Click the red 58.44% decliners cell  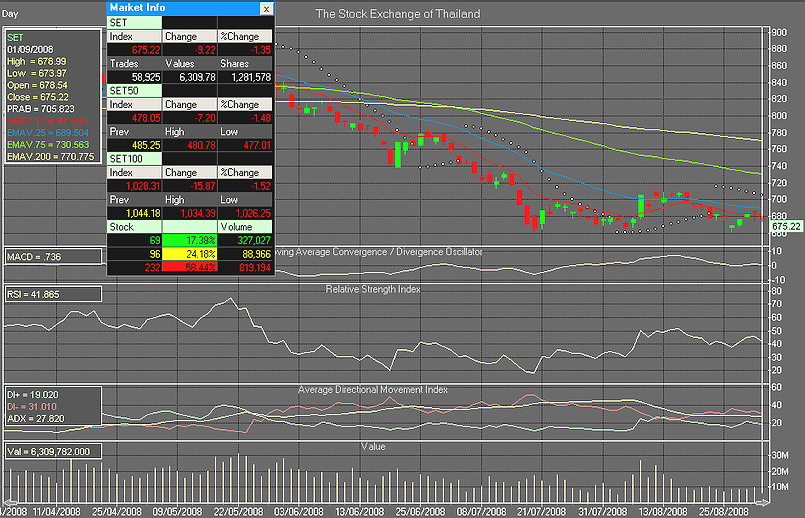189,267
